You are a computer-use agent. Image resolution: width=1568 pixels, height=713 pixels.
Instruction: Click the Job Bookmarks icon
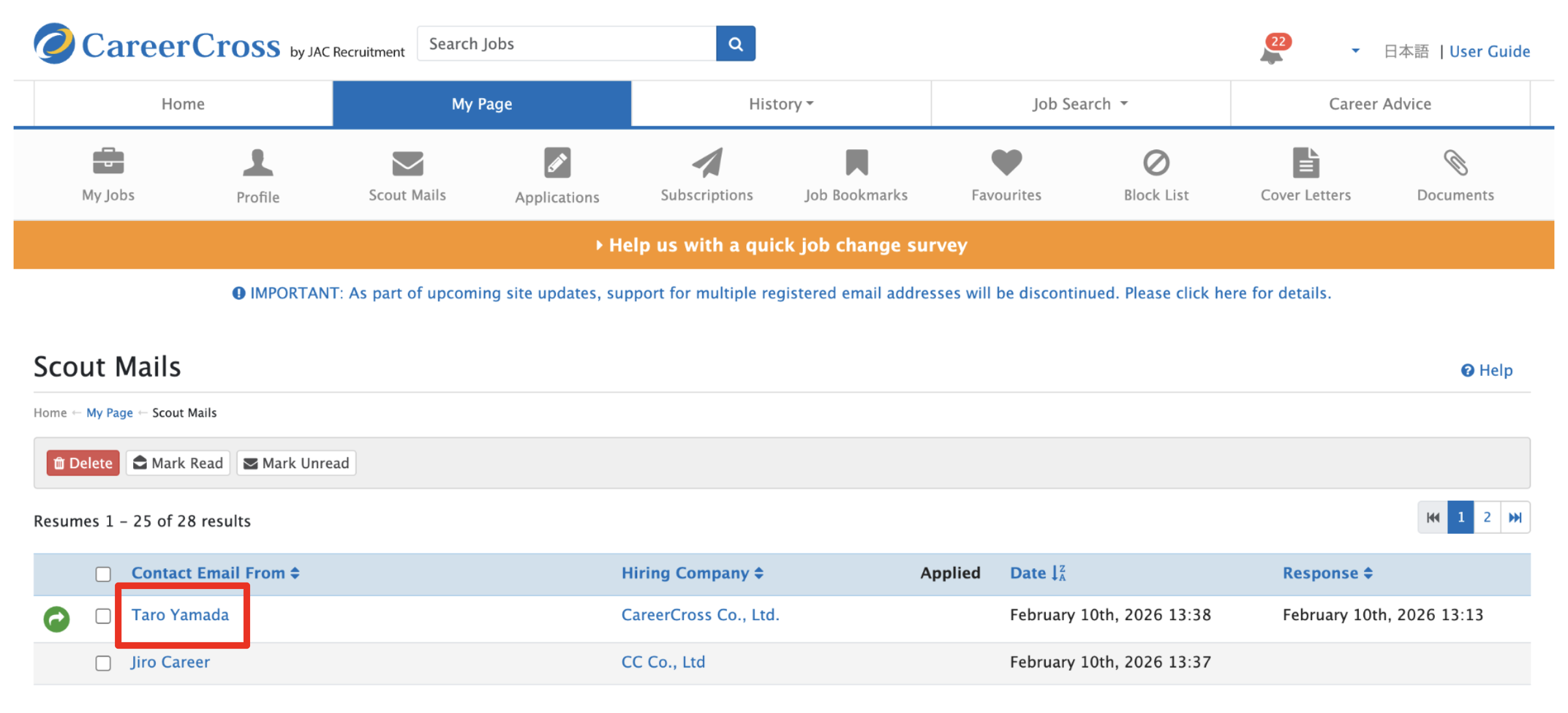pos(856,162)
